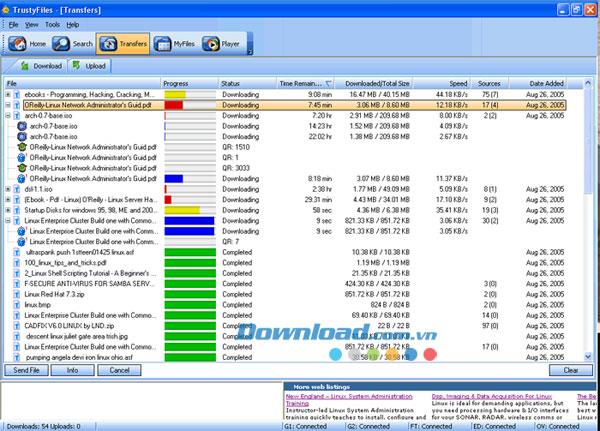Open the Help menu
The height and width of the screenshot is (431, 600).
tap(73, 24)
